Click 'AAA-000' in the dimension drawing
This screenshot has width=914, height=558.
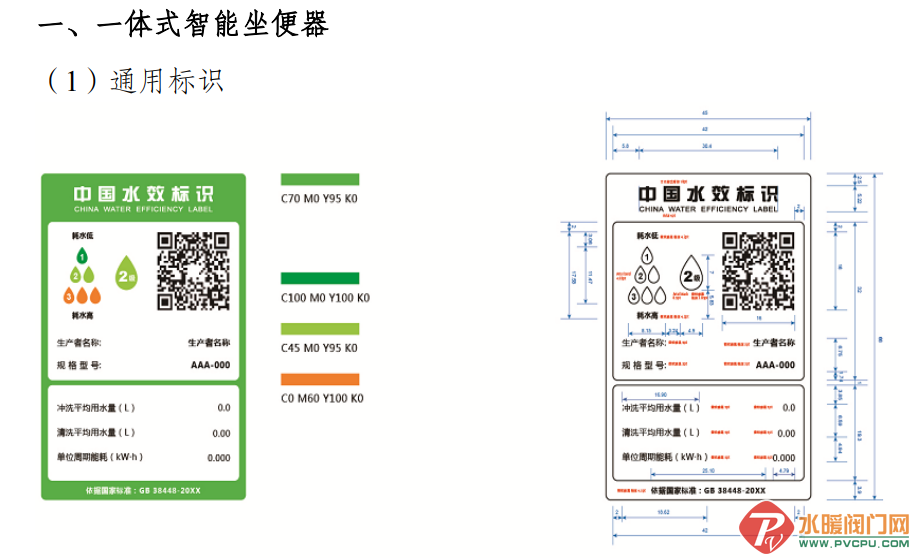click(x=775, y=365)
